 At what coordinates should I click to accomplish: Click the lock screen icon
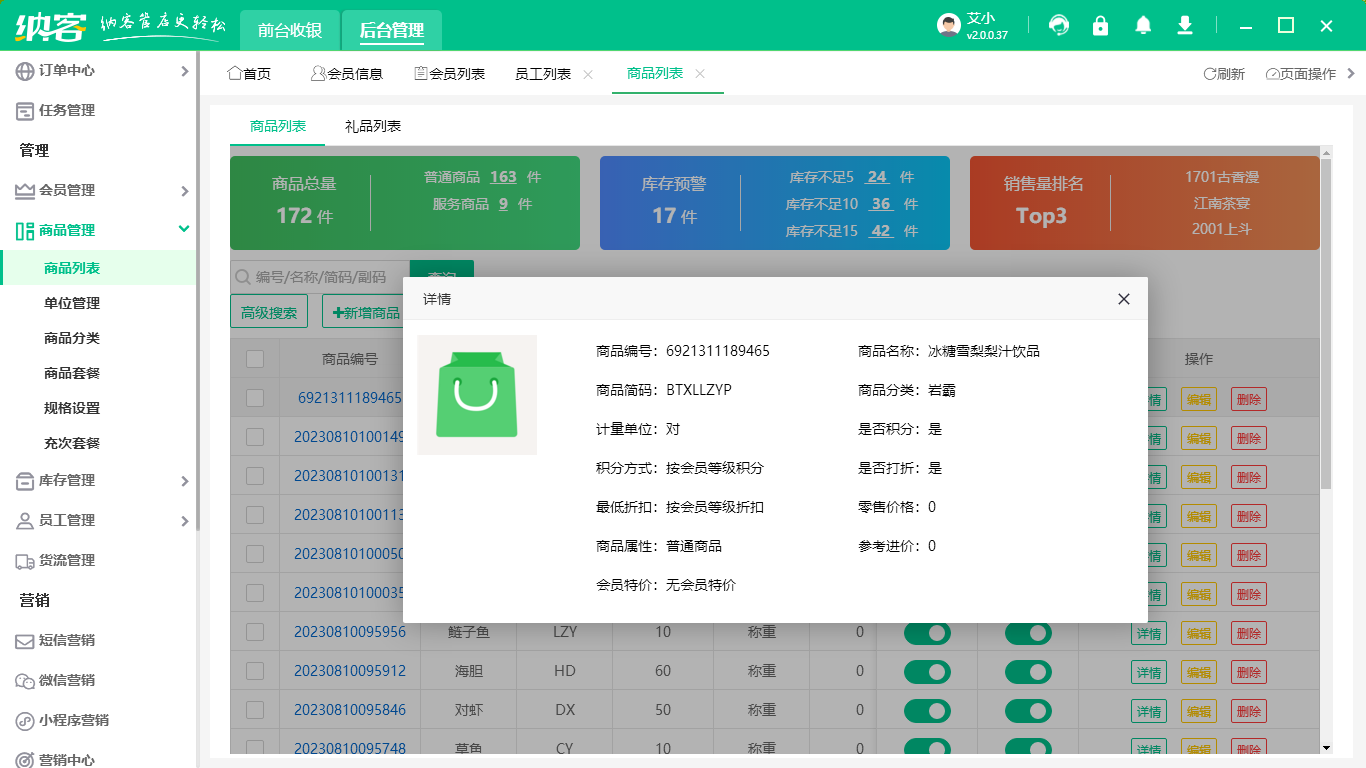[x=1101, y=26]
